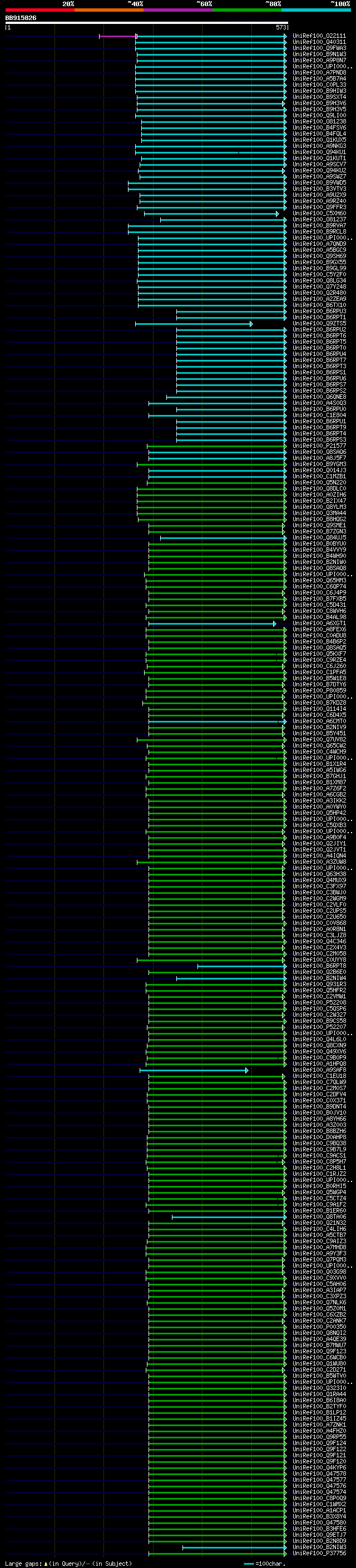The image size is (356, 1568).
Task: Click the purple segment of the O22111 alignment
Action: [118, 37]
